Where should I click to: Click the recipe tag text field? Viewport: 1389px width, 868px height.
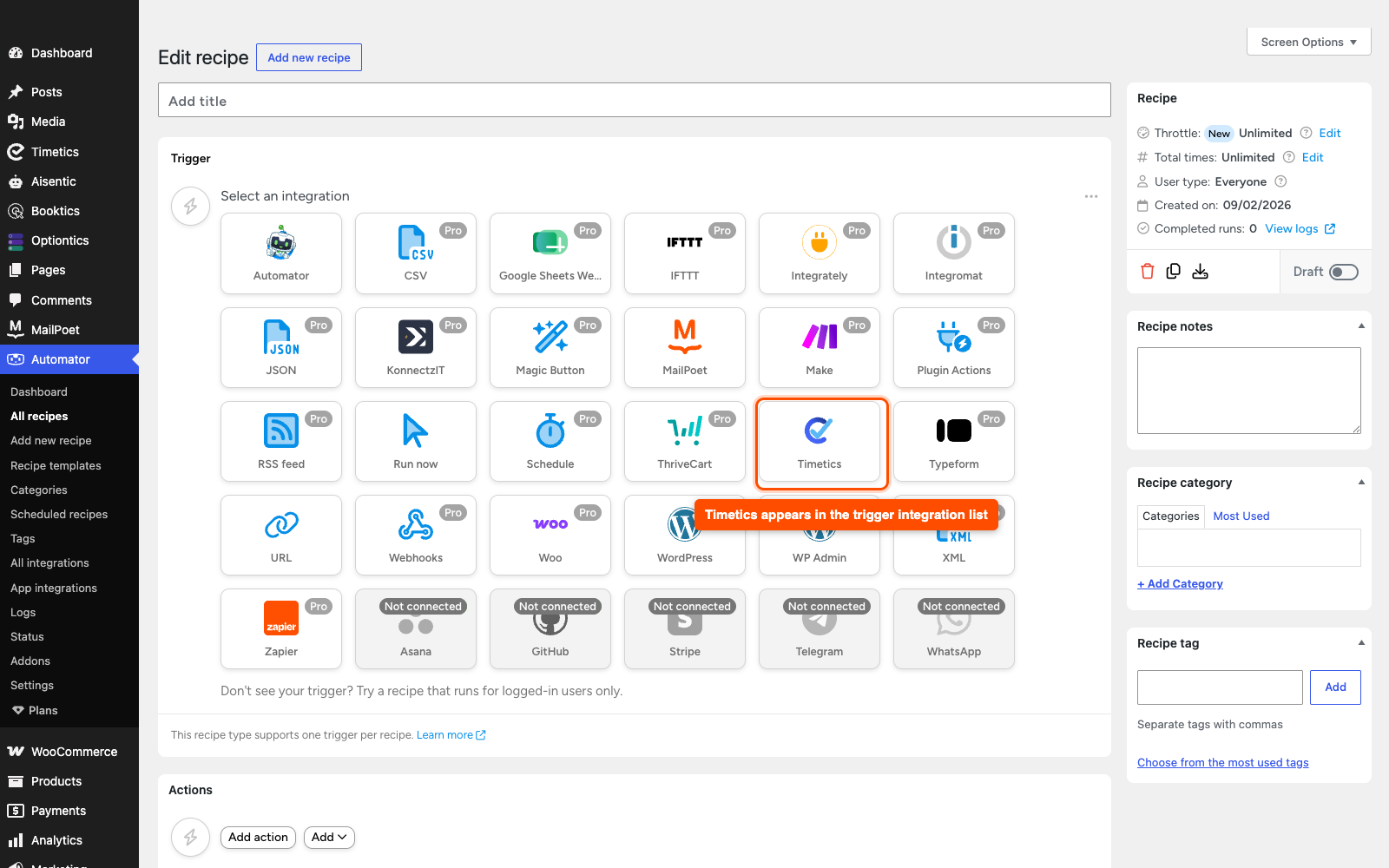click(x=1220, y=687)
